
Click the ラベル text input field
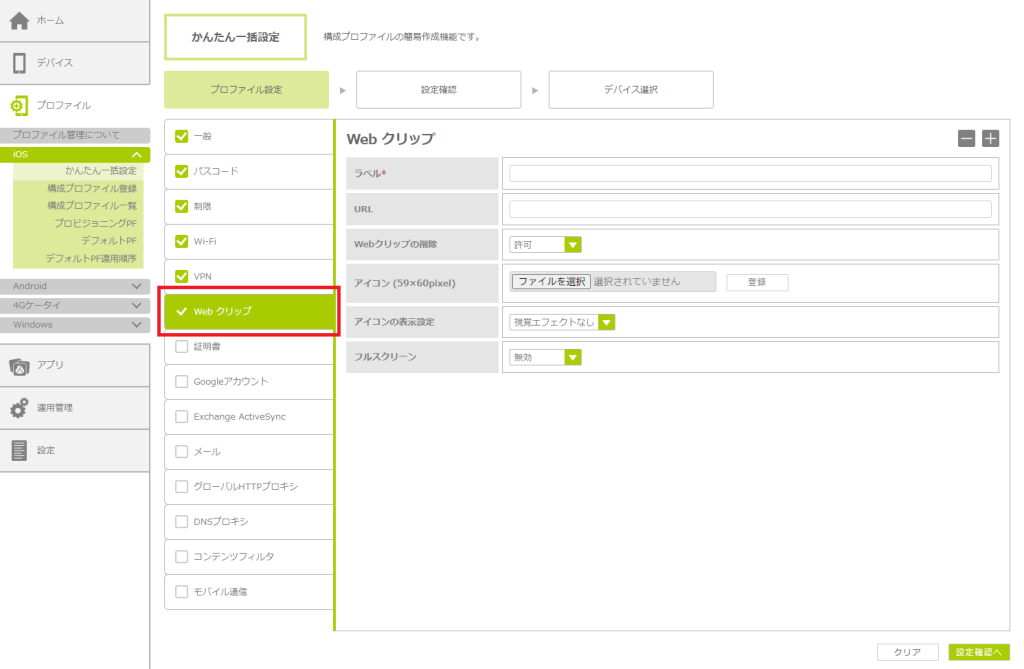(x=750, y=173)
